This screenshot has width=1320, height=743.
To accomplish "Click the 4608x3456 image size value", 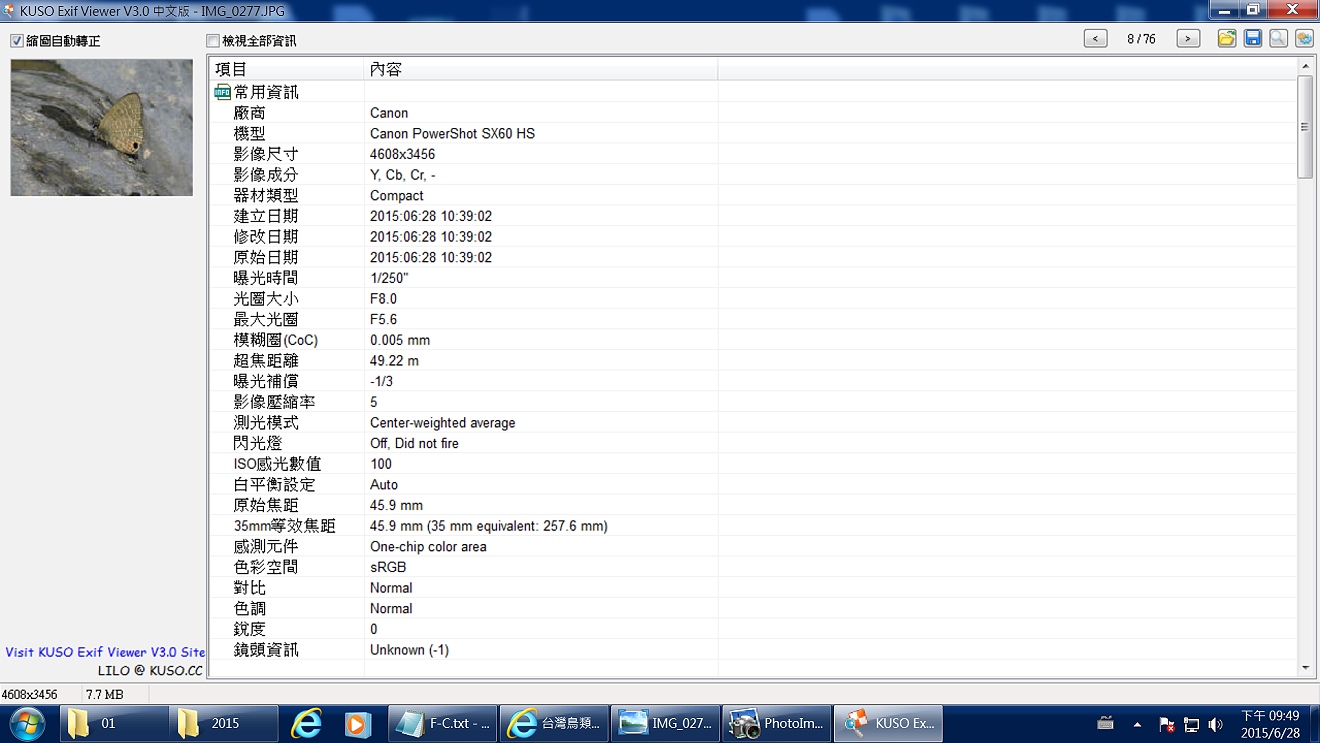I will click(402, 154).
